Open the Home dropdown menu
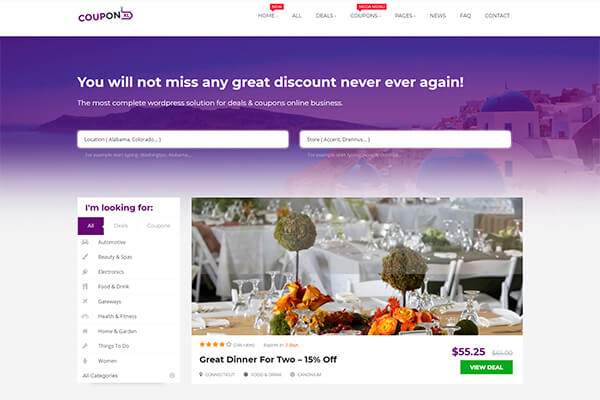The image size is (600, 400). [x=267, y=16]
